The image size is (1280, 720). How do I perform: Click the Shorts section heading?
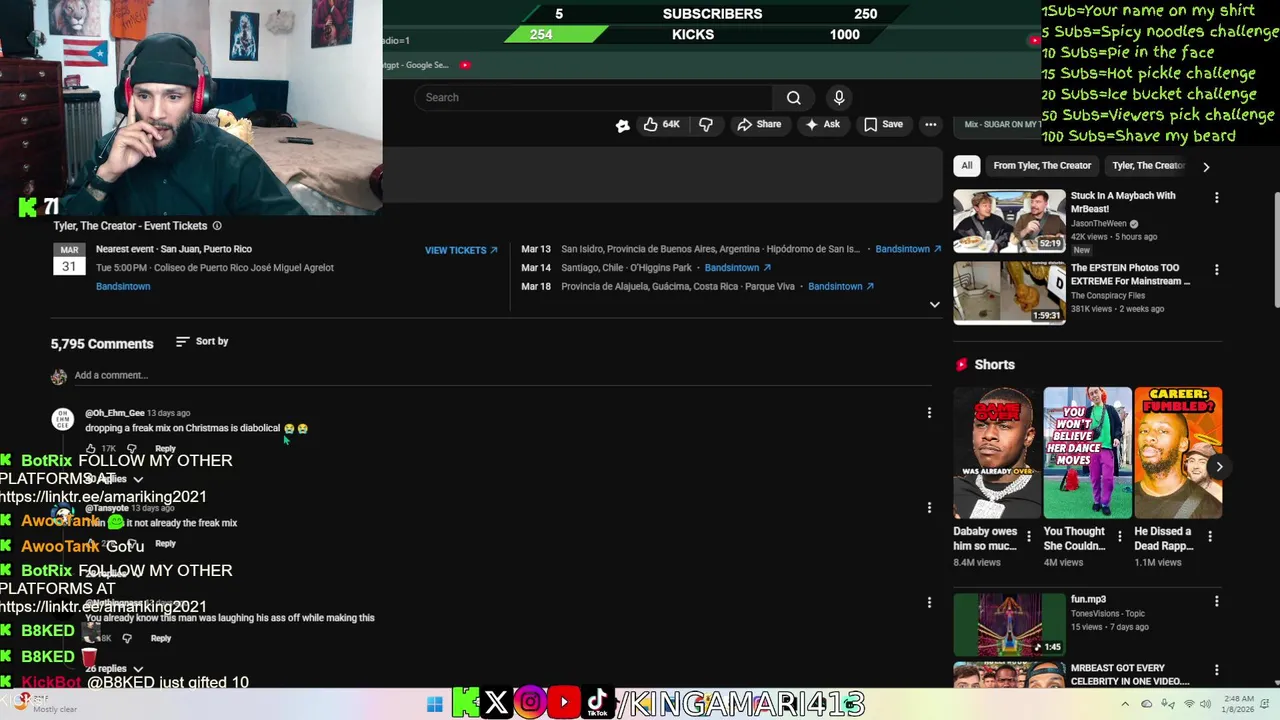click(994, 365)
